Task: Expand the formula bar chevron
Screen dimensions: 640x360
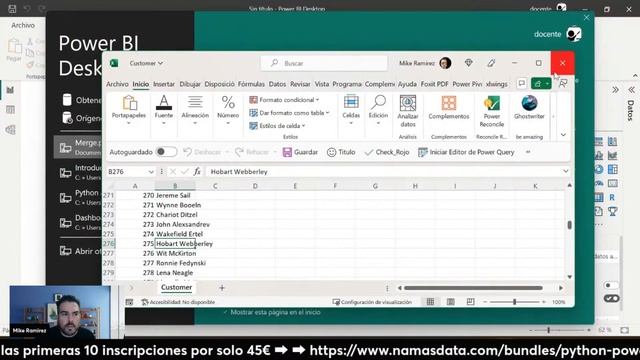Action: coord(566,171)
